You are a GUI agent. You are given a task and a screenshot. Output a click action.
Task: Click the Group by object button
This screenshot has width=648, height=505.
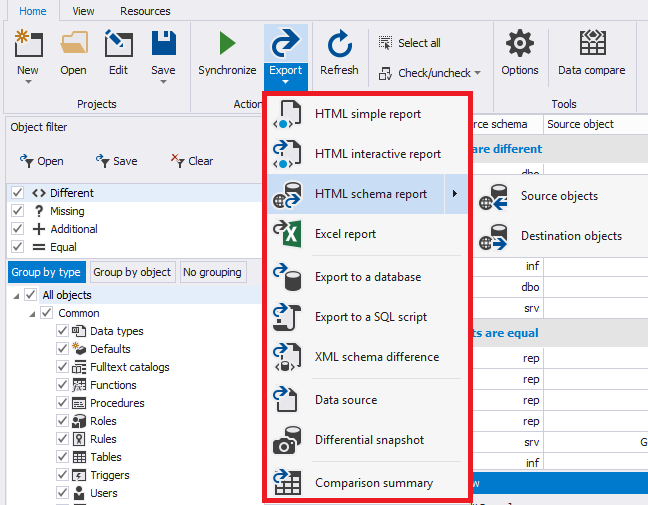[x=132, y=272]
